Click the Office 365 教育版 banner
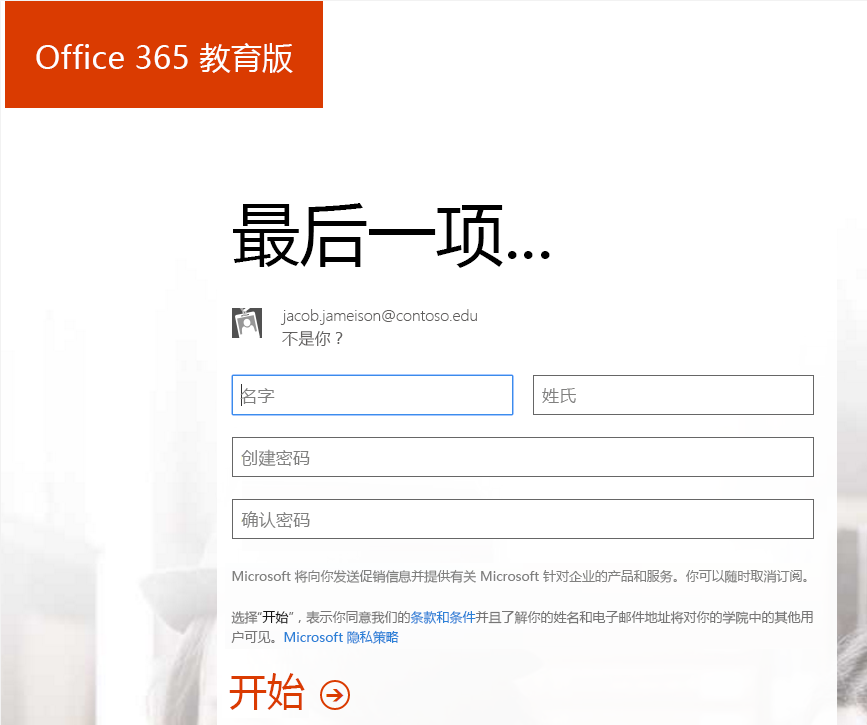Viewport: 867px width, 725px height. 164,55
